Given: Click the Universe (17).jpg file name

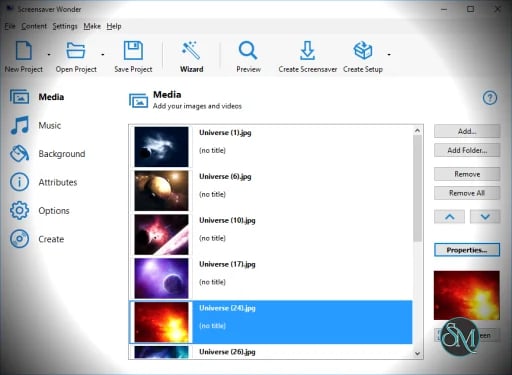Looking at the screenshot, I should click(x=227, y=264).
